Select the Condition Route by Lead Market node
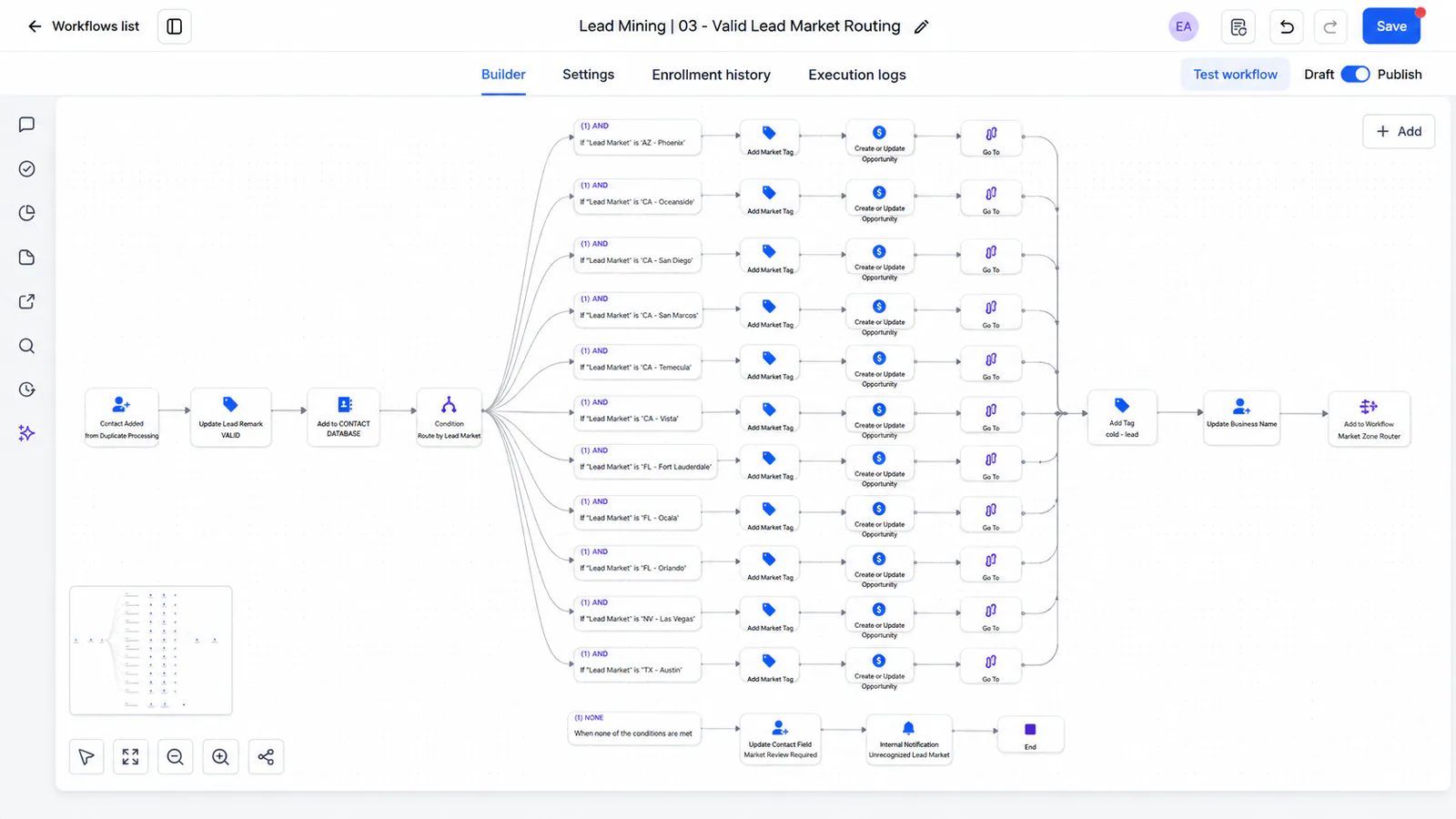The height and width of the screenshot is (819, 1456). 449,418
